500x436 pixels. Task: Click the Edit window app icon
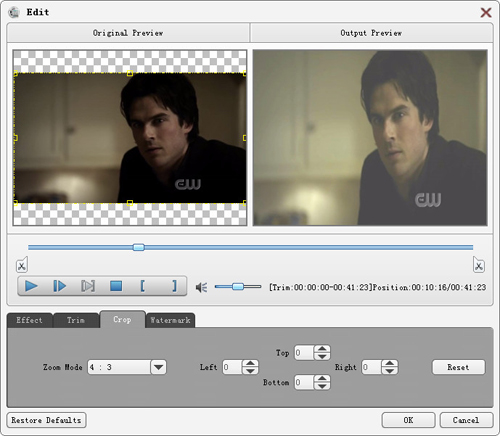tap(14, 12)
